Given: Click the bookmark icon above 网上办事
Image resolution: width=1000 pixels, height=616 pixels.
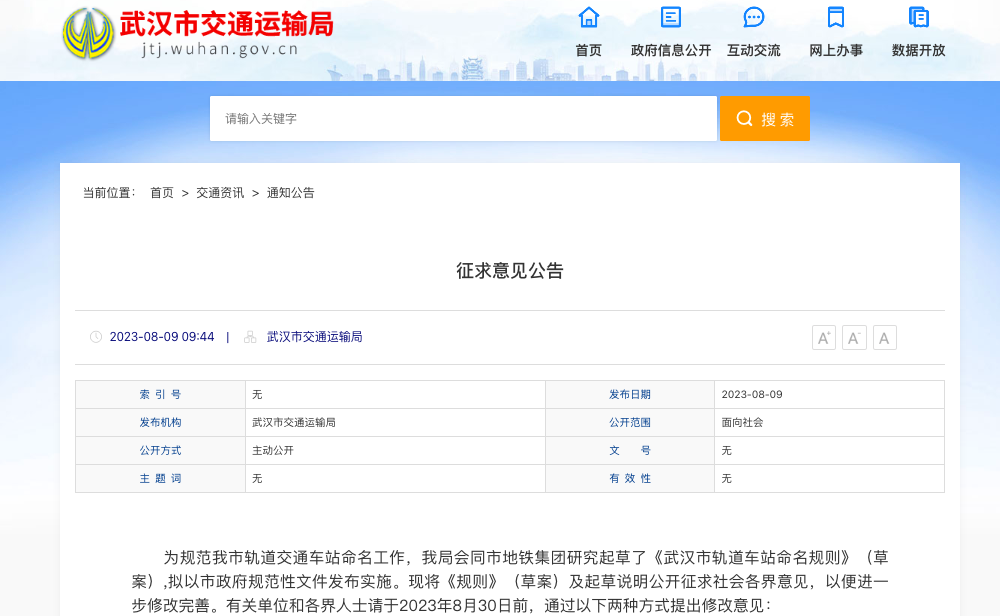Looking at the screenshot, I should (835, 17).
